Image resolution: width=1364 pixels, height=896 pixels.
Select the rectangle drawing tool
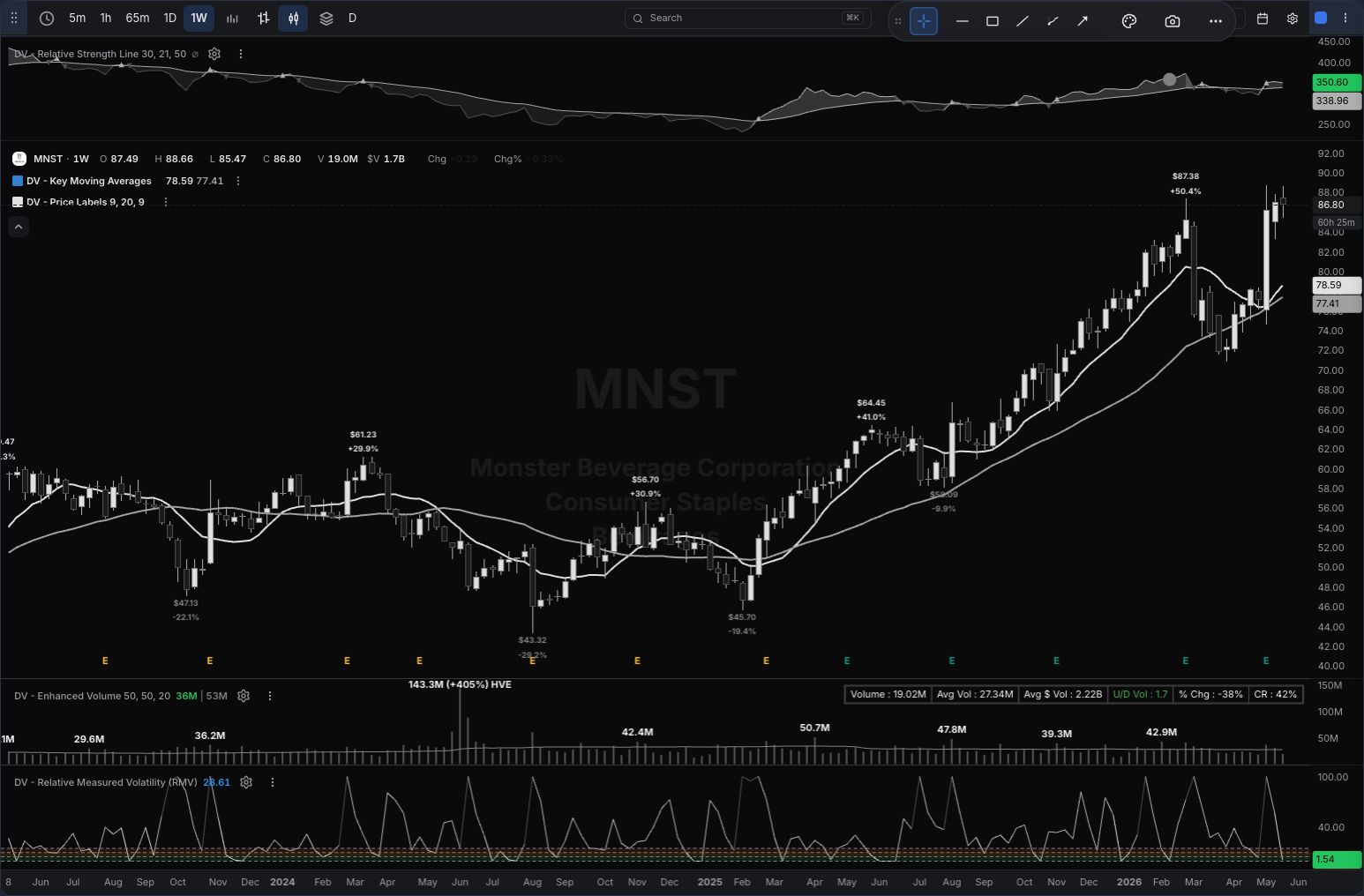coord(993,20)
